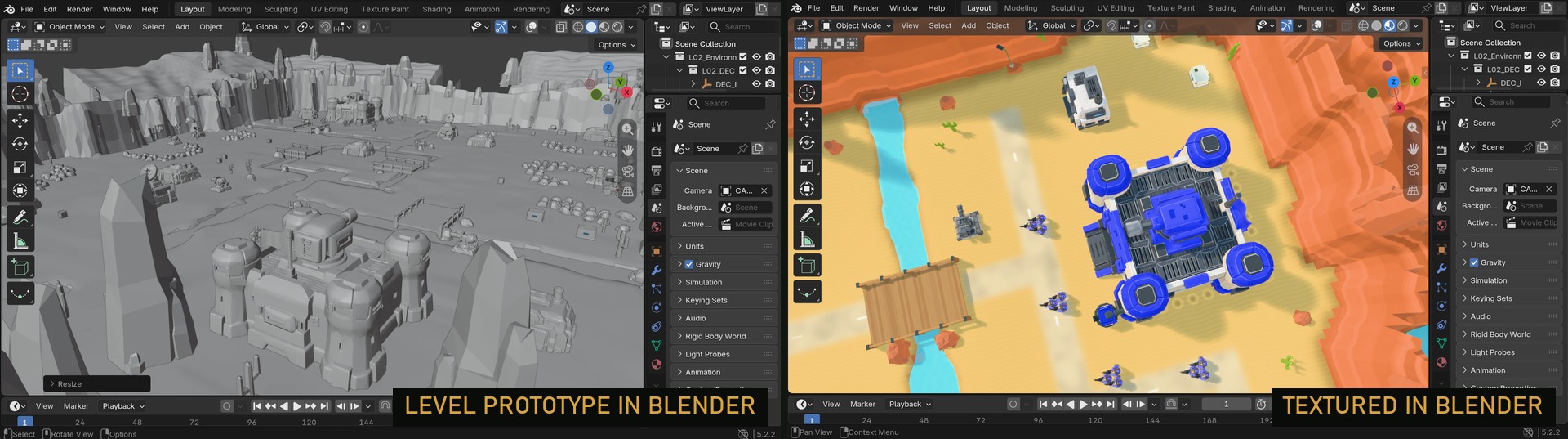Expand the Units panel in the prototype window
1568x439 pixels.
pyautogui.click(x=724, y=246)
